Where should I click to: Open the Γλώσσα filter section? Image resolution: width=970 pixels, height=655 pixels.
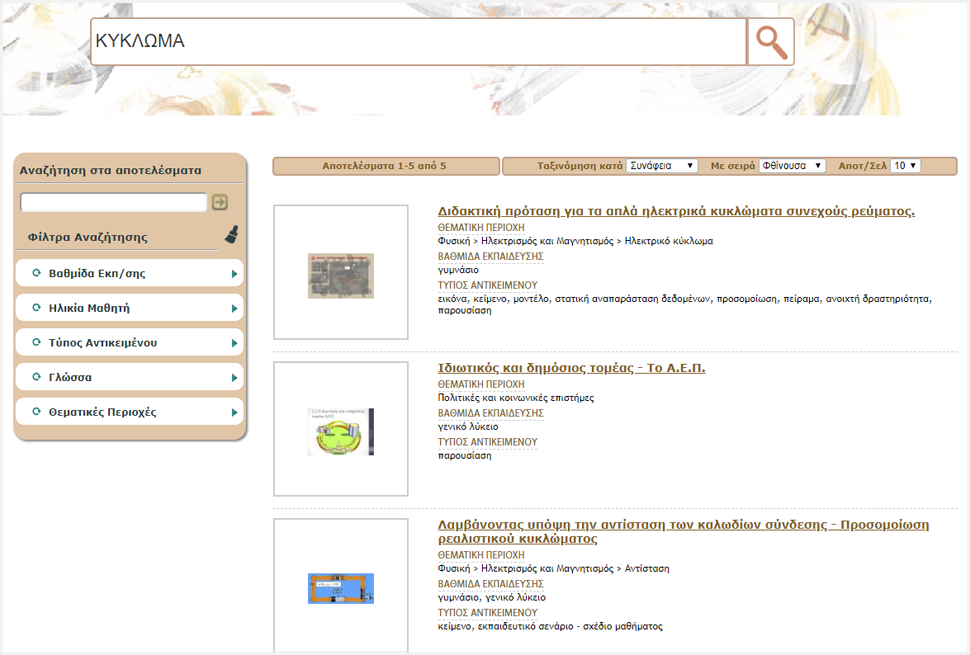pos(130,378)
